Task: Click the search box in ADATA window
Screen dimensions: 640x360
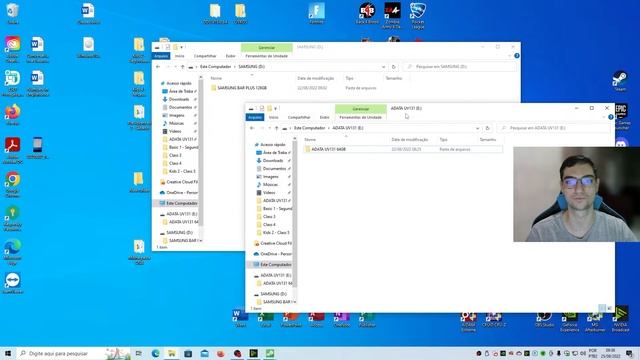Action: point(553,128)
